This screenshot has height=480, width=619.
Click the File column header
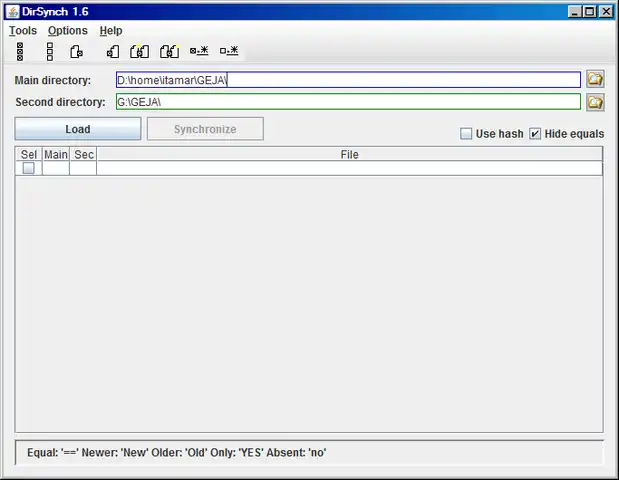coord(349,154)
